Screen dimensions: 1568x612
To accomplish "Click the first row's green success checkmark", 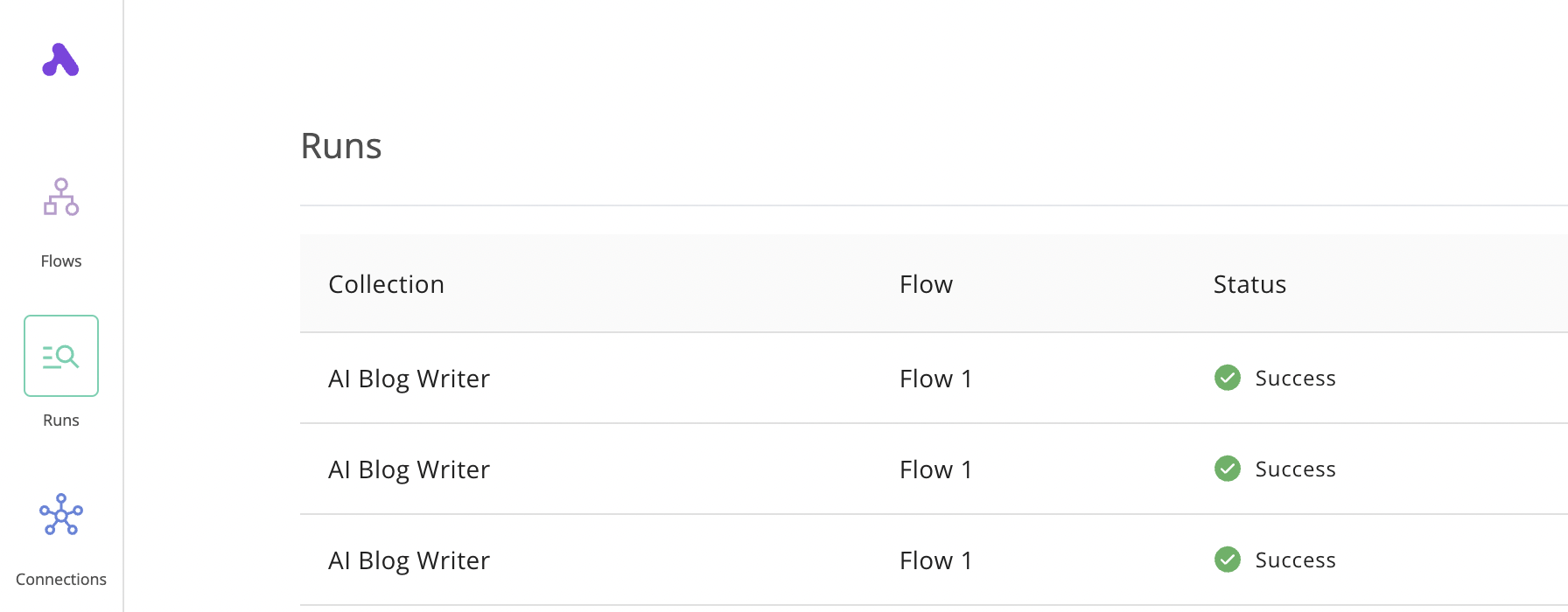I will click(x=1228, y=378).
